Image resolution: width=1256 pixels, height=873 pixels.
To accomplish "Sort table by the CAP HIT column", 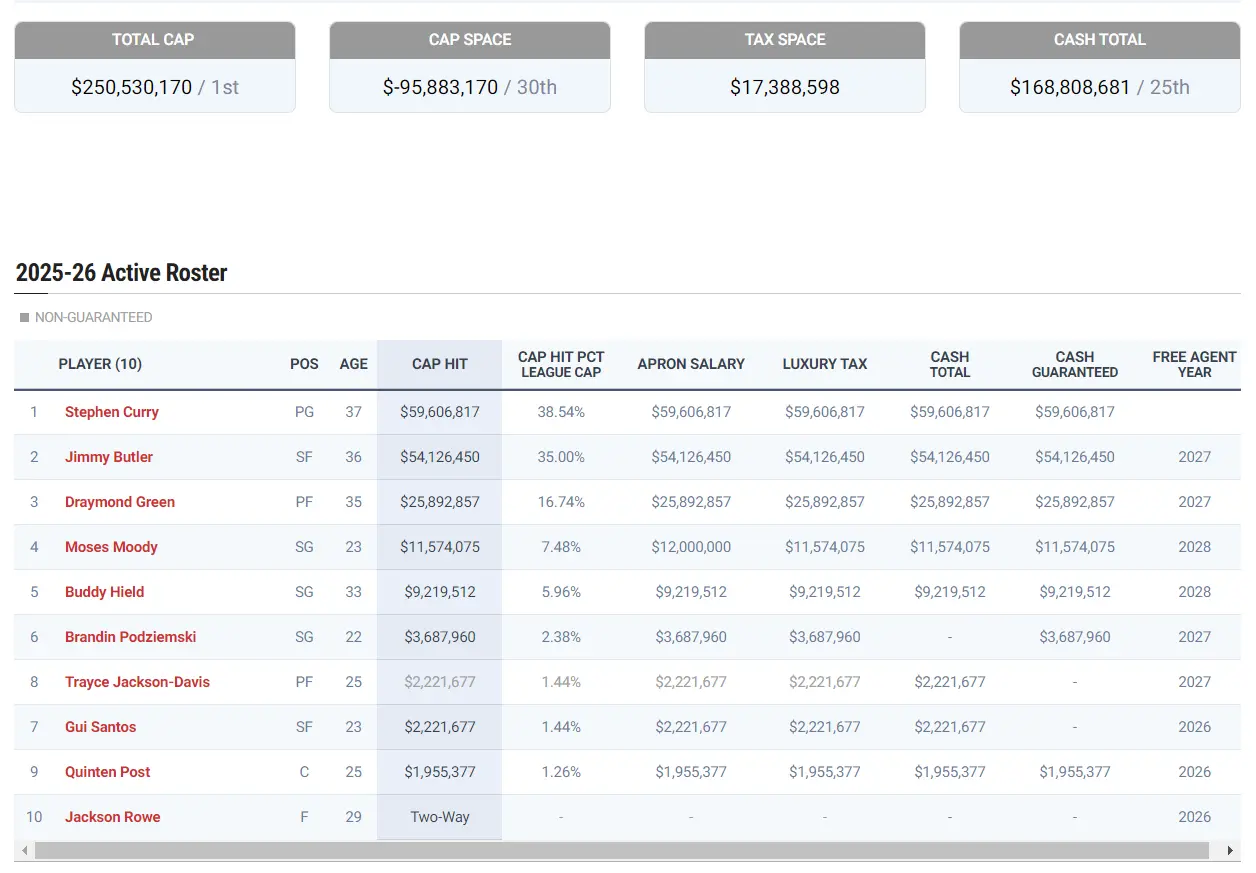I will pos(439,364).
